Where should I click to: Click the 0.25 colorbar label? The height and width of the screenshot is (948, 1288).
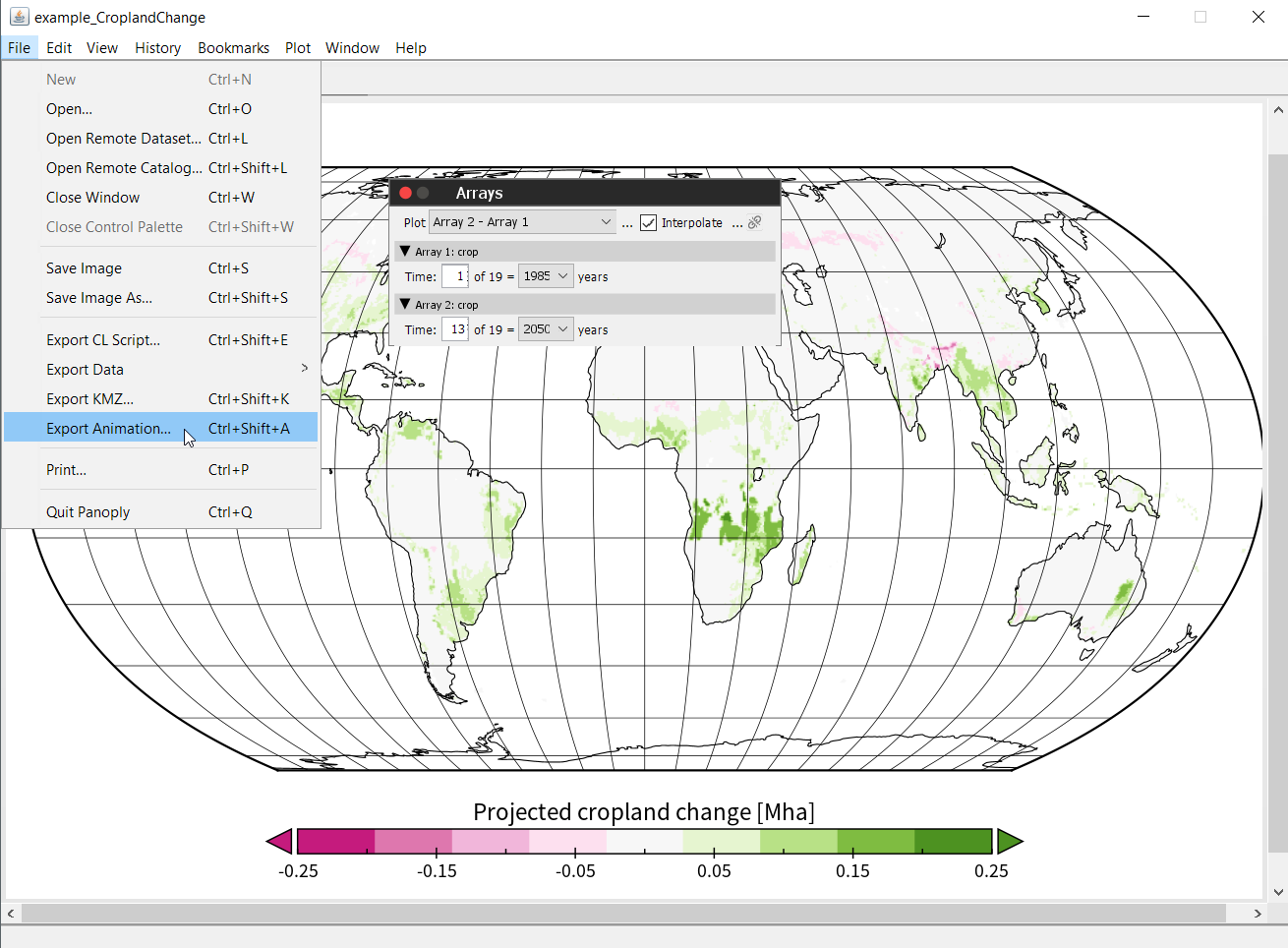click(991, 871)
